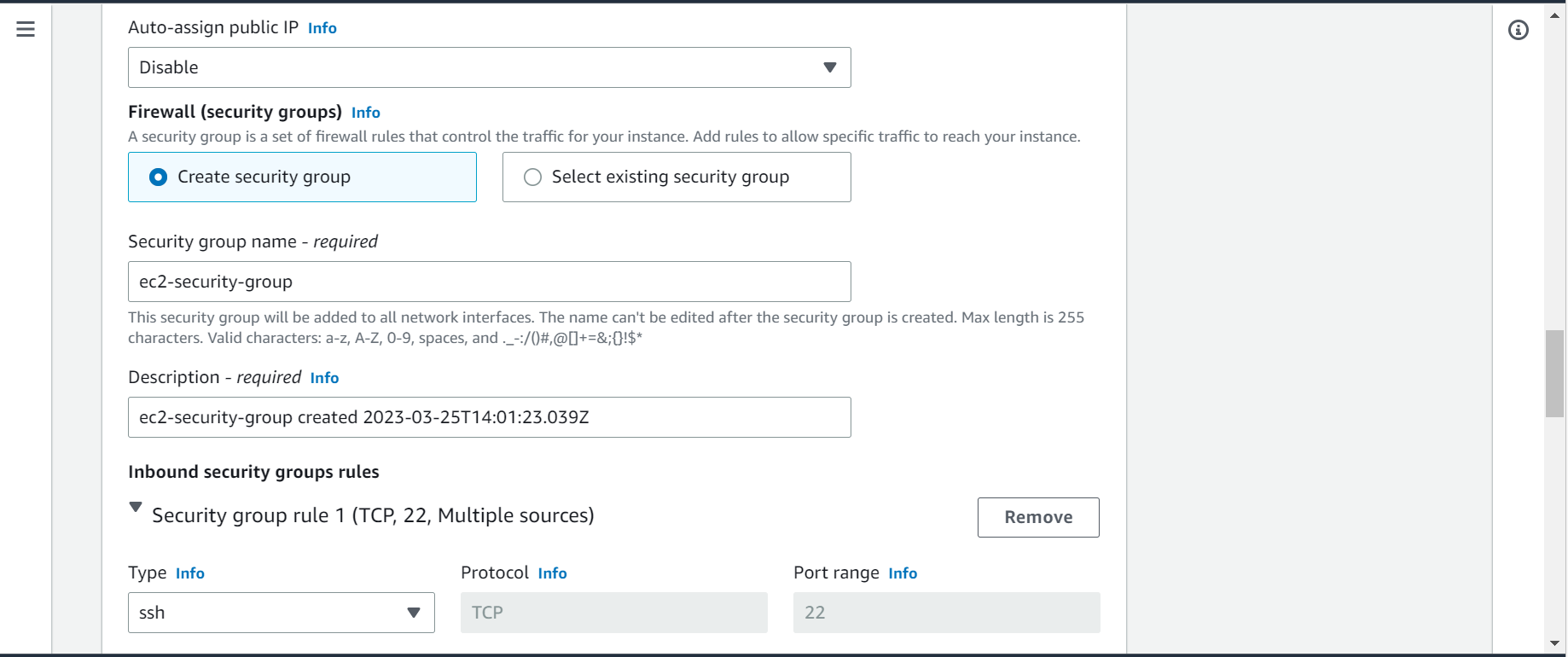This screenshot has width=1568, height=657.
Task: Click the scrollbar up arrow
Action: 1554,15
